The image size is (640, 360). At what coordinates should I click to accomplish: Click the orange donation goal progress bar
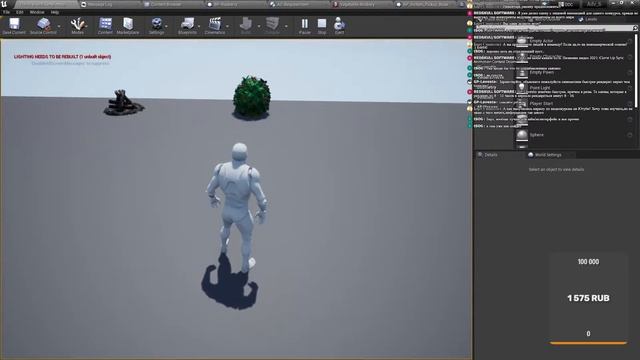click(588, 343)
